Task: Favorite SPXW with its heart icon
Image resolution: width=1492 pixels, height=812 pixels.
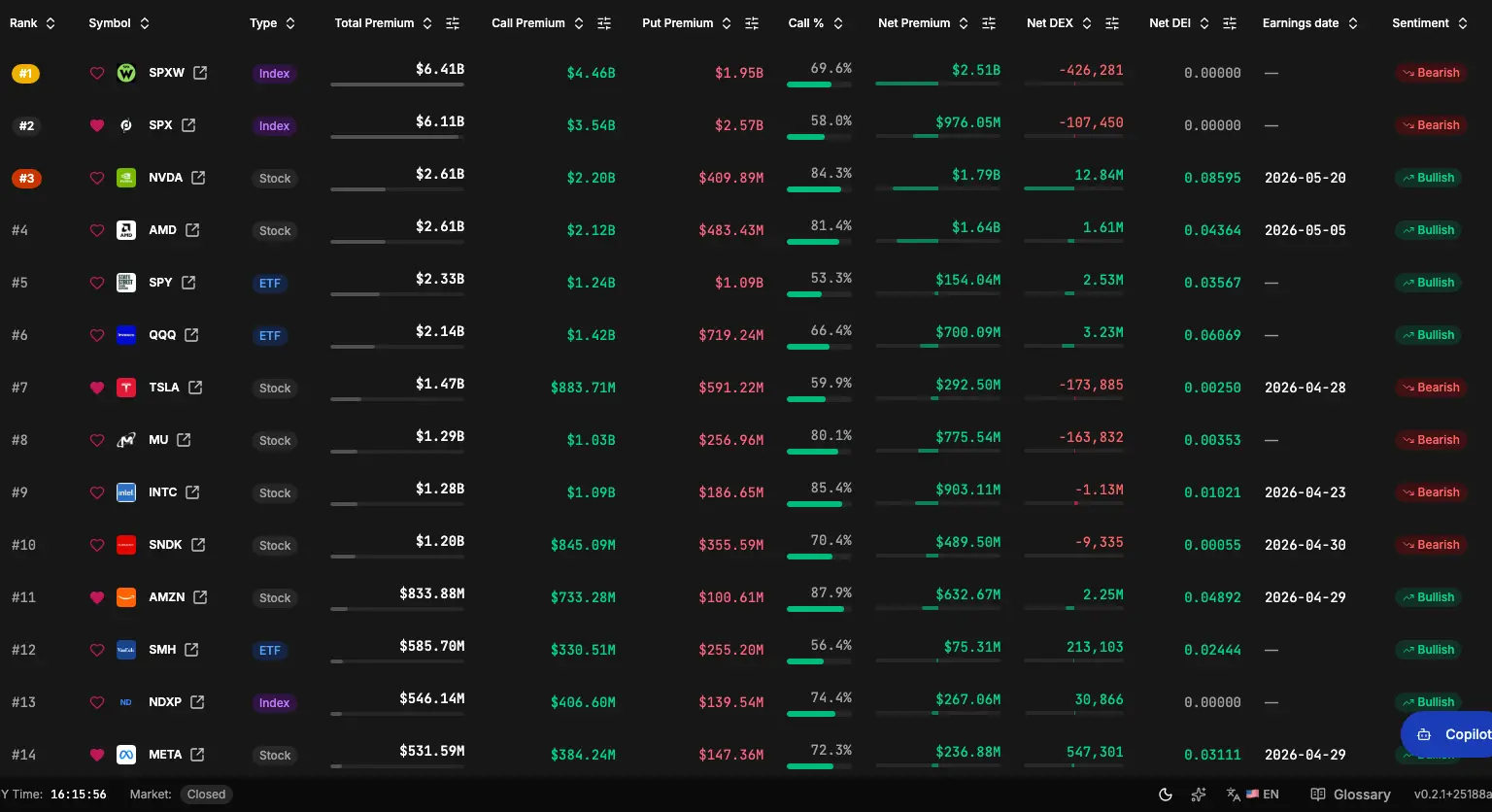Action: click(x=97, y=73)
